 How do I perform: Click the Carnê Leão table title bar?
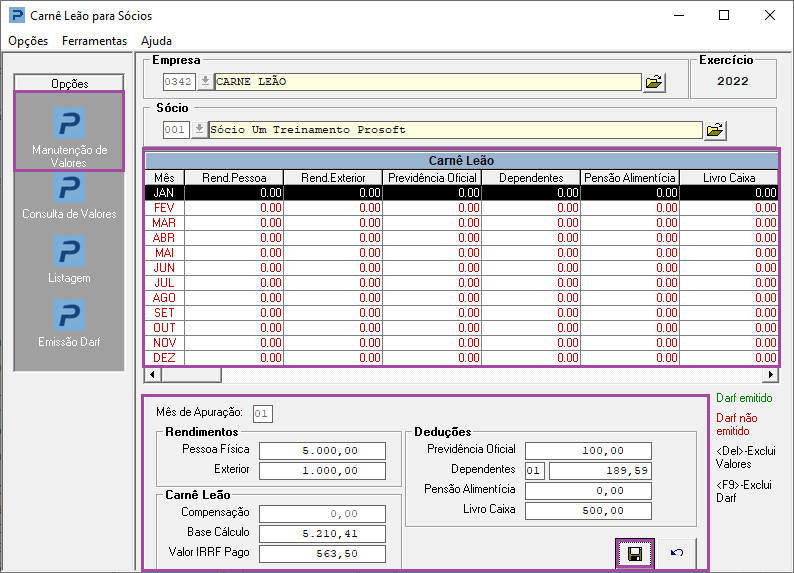pos(461,160)
